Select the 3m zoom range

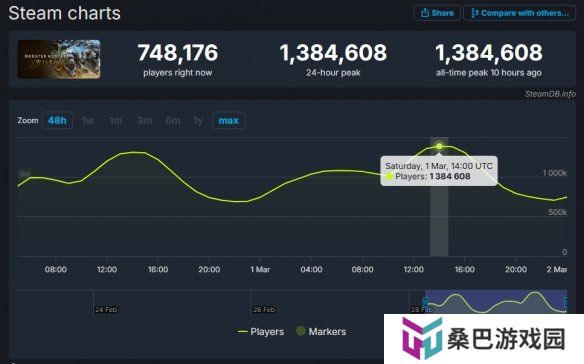pyautogui.click(x=144, y=120)
